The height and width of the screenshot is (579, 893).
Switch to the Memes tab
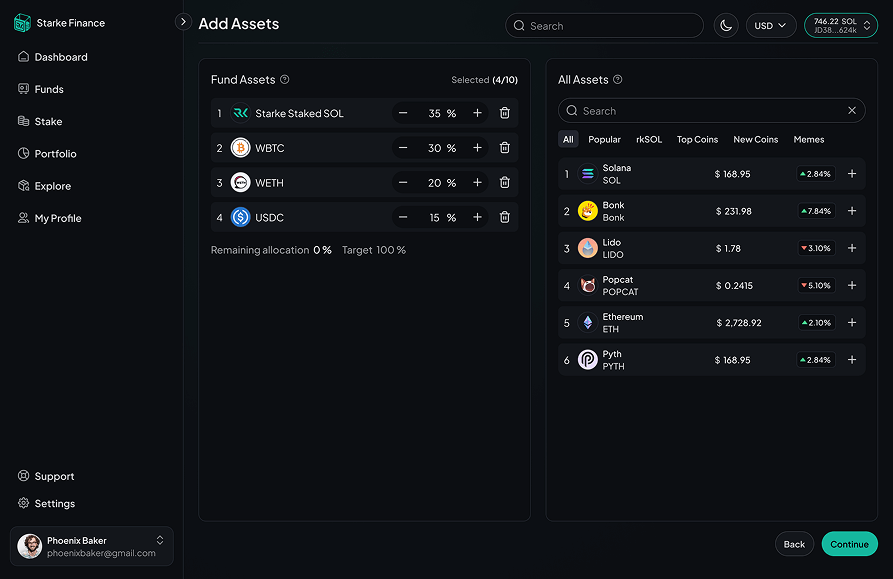tap(809, 139)
